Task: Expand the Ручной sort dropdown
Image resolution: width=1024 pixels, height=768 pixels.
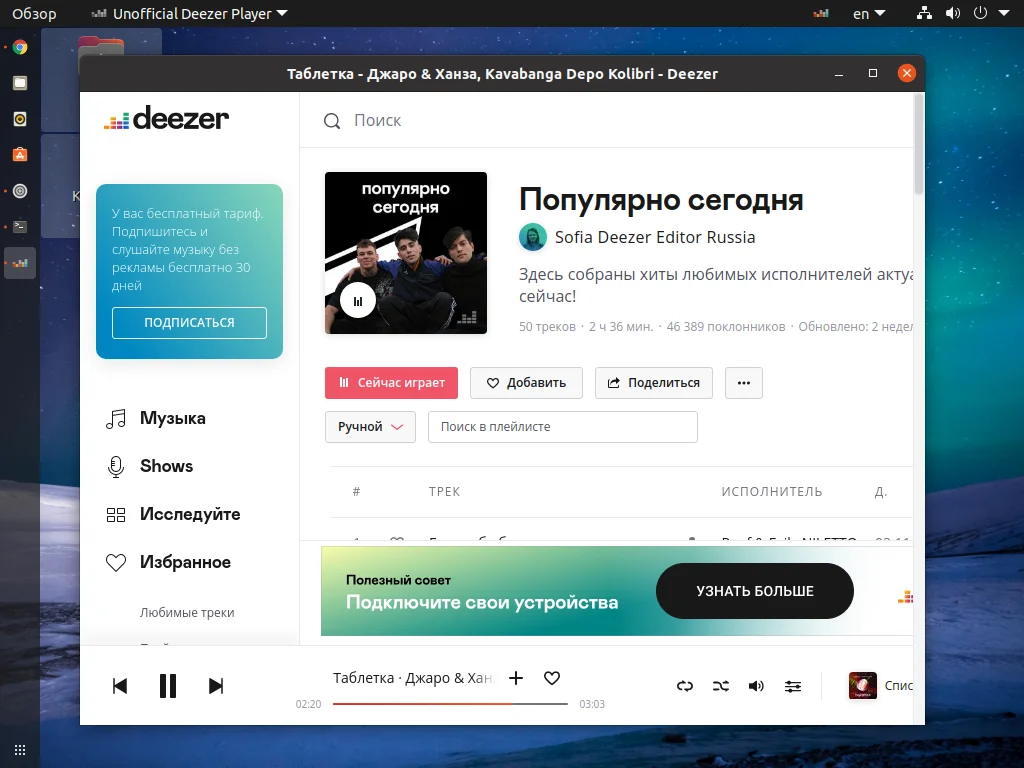Action: coord(370,427)
